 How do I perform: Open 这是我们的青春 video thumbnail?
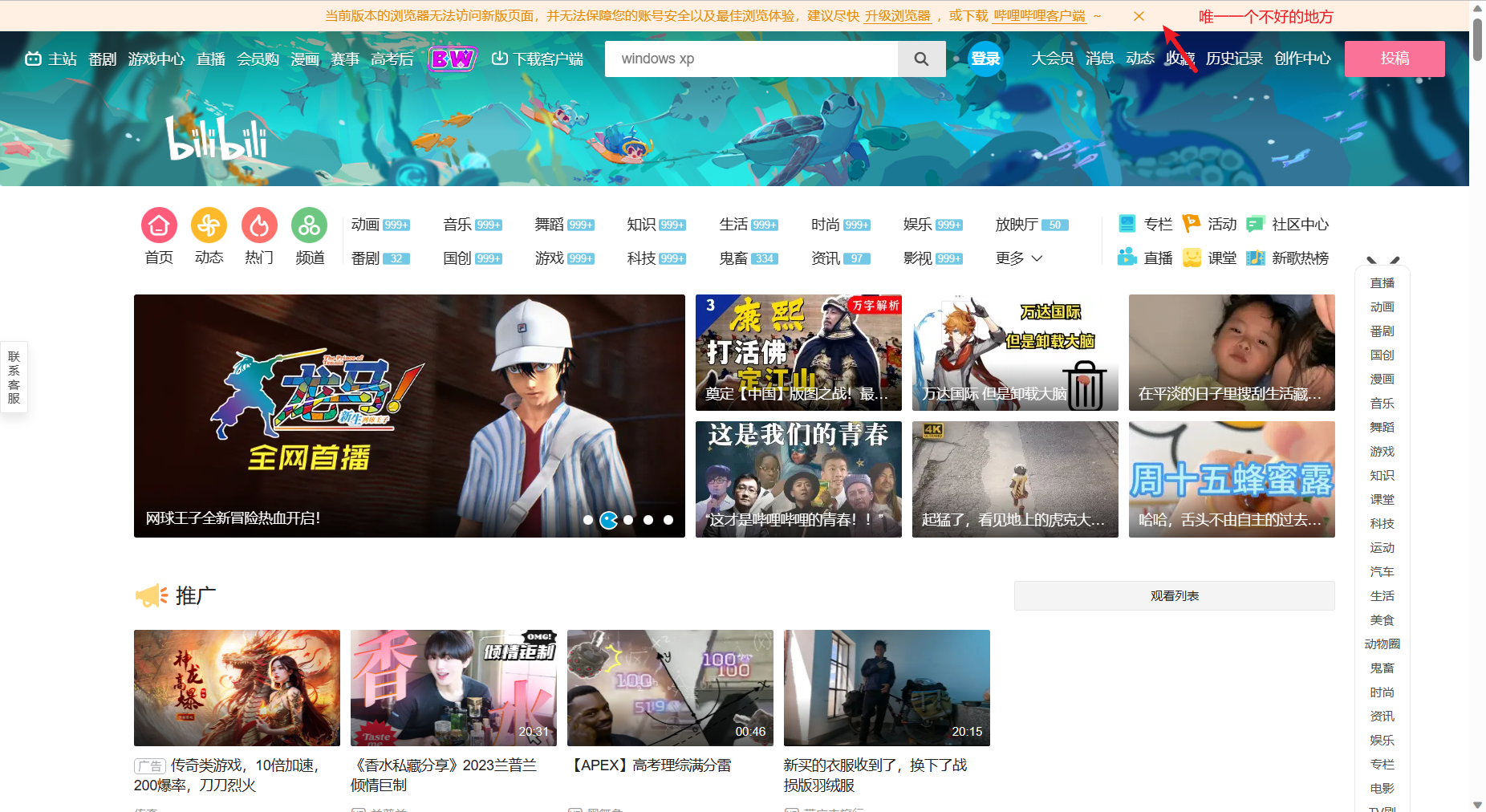[798, 479]
